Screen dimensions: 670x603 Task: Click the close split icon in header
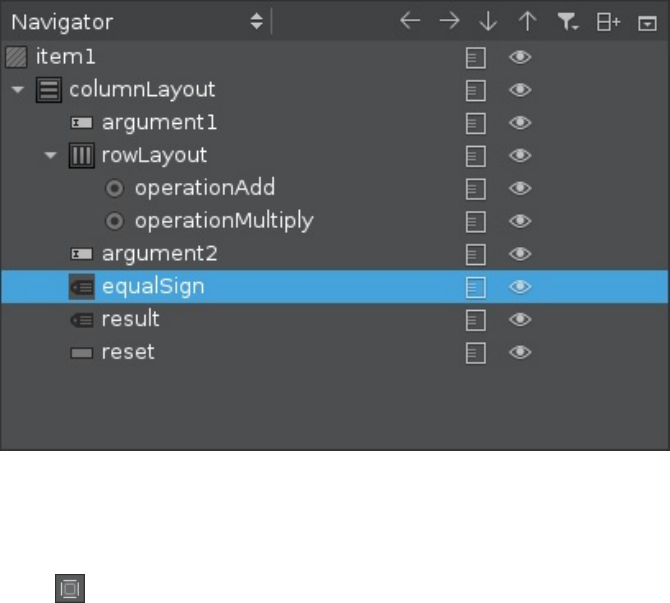click(646, 21)
